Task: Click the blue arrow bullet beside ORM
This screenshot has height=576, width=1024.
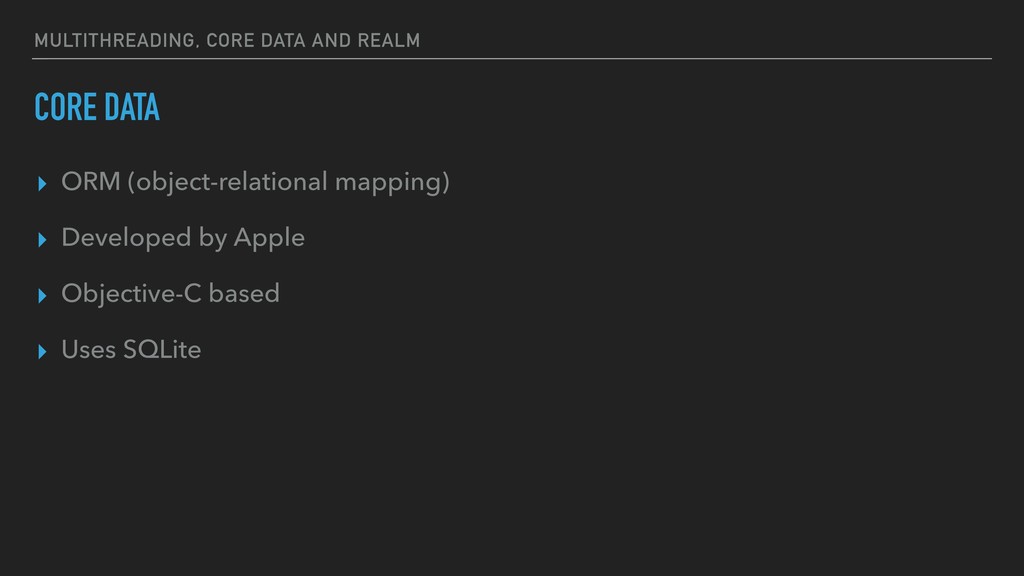Action: point(42,184)
